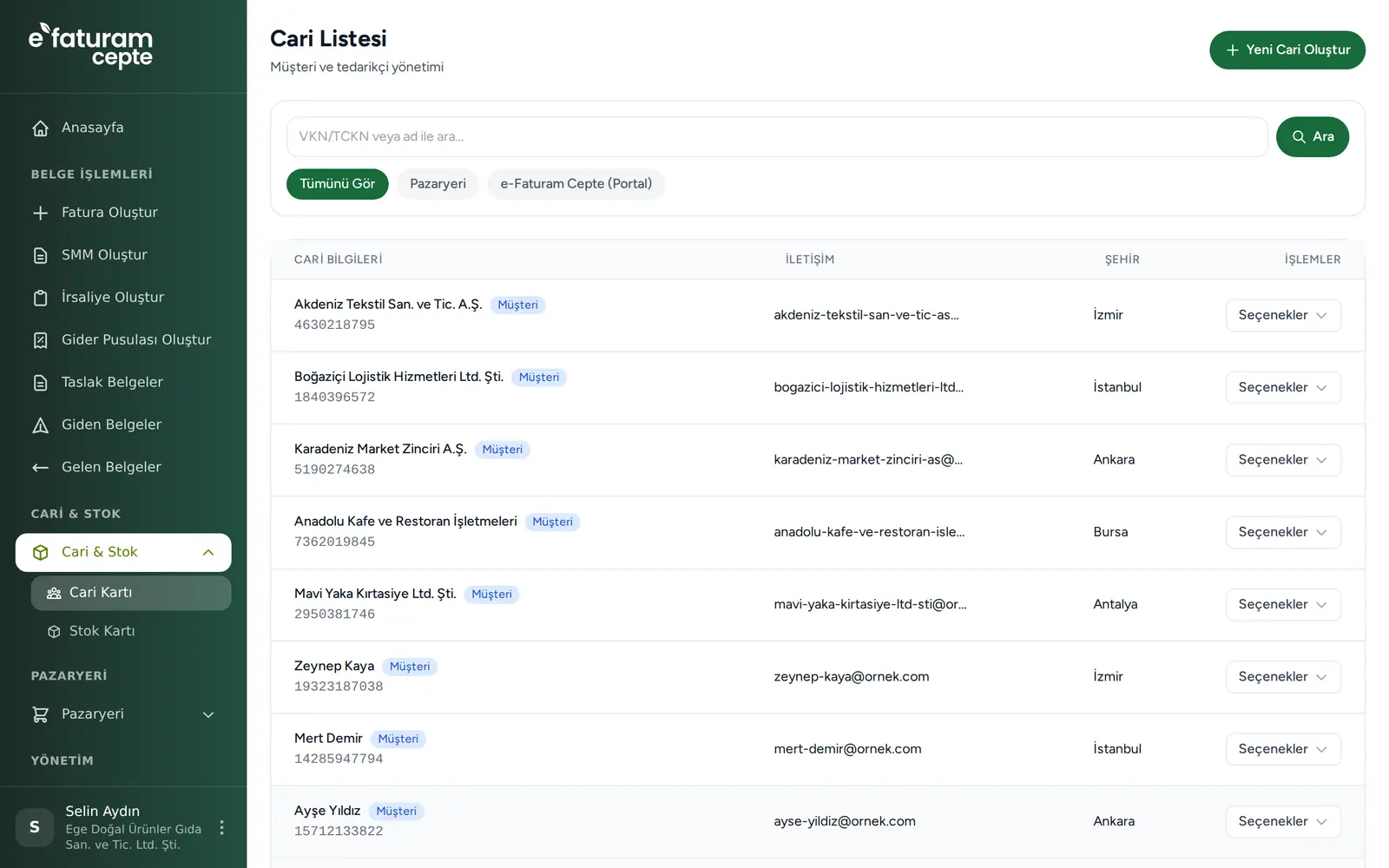This screenshot has width=1389, height=868.
Task: Click the Gider Pusulası Oluştur receipt icon
Action: click(40, 341)
